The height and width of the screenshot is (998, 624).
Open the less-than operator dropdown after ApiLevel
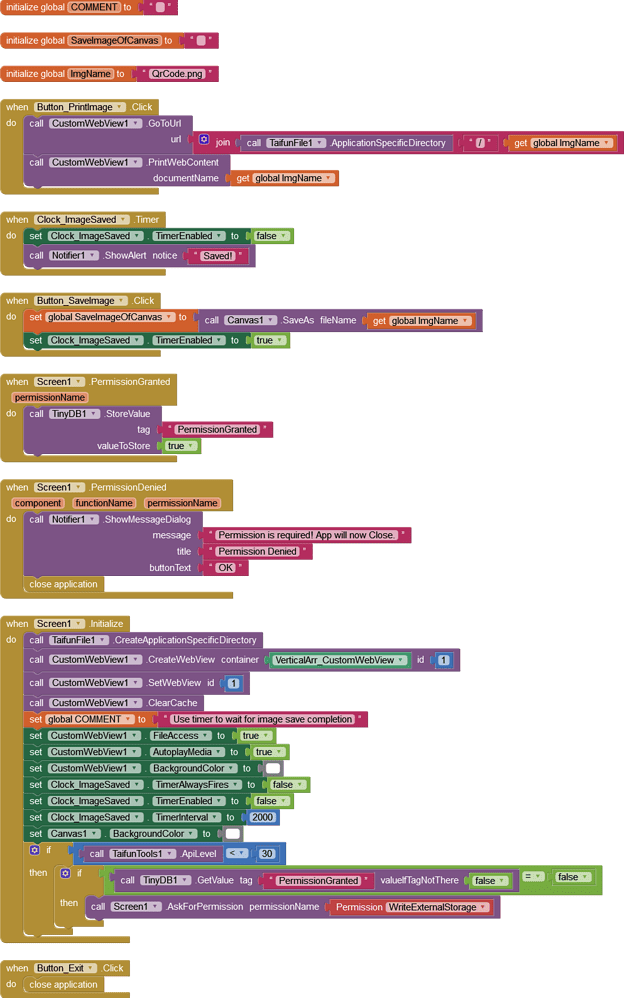click(x=236, y=853)
